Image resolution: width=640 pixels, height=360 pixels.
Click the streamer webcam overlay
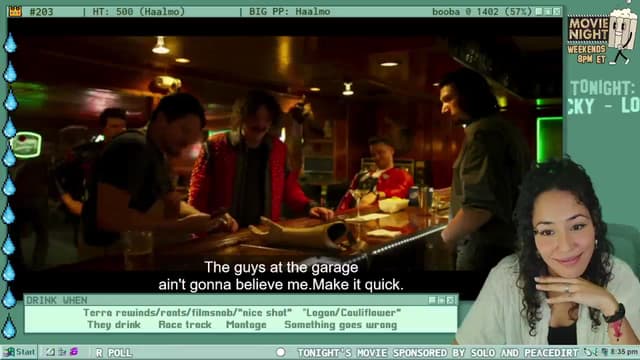pyautogui.click(x=548, y=252)
